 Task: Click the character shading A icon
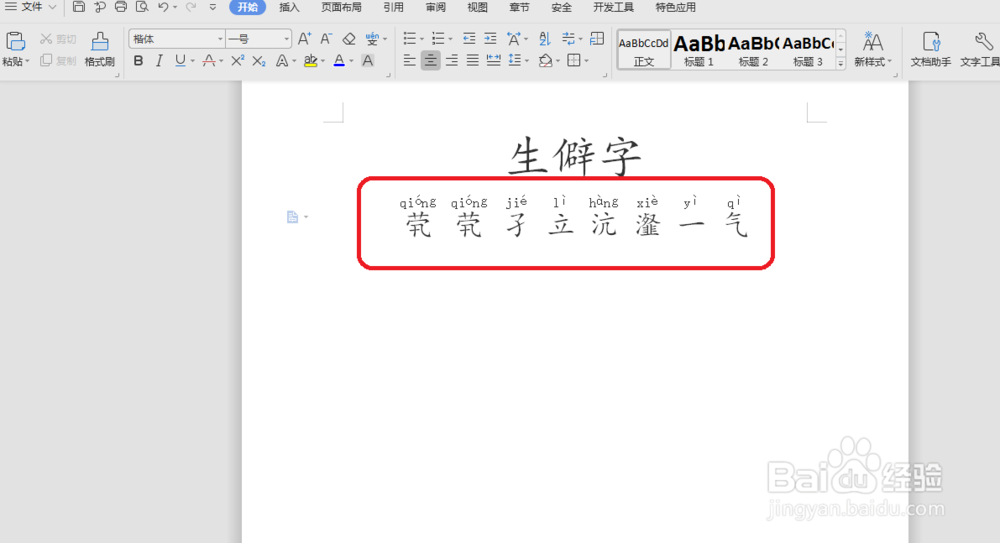click(367, 61)
